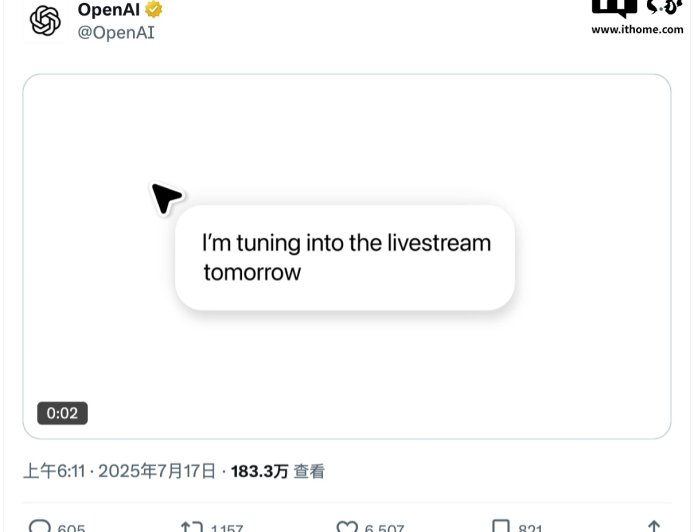Viewport: 694px width, 532px height.
Task: Play the video from its thumbnail
Action: pyautogui.click(x=347, y=257)
